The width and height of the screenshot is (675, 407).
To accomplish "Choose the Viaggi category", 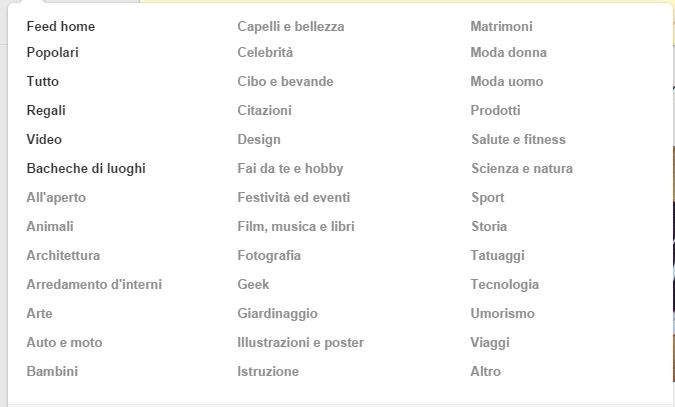I will 490,342.
